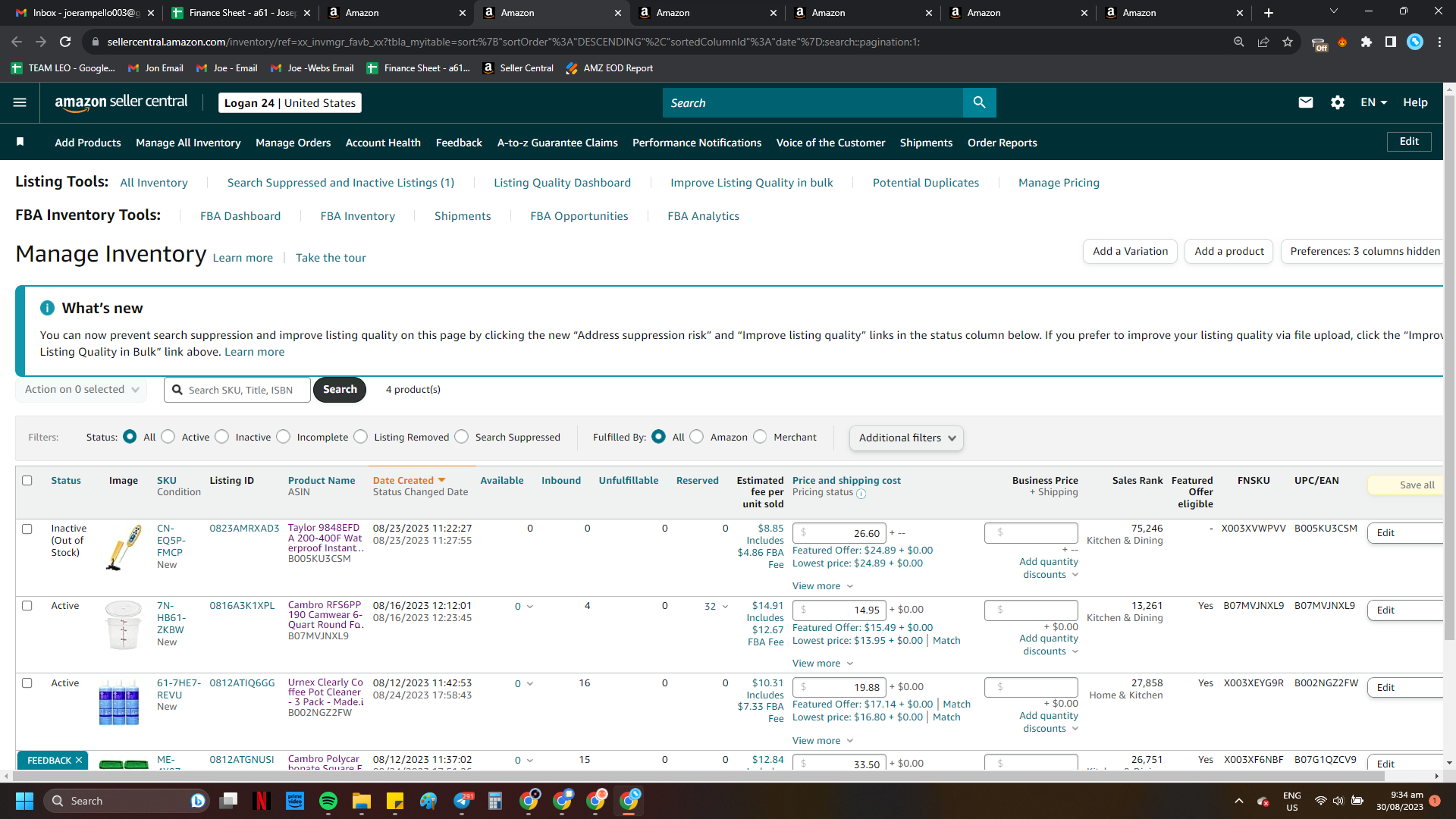Open the Windows Start menu

[x=24, y=801]
